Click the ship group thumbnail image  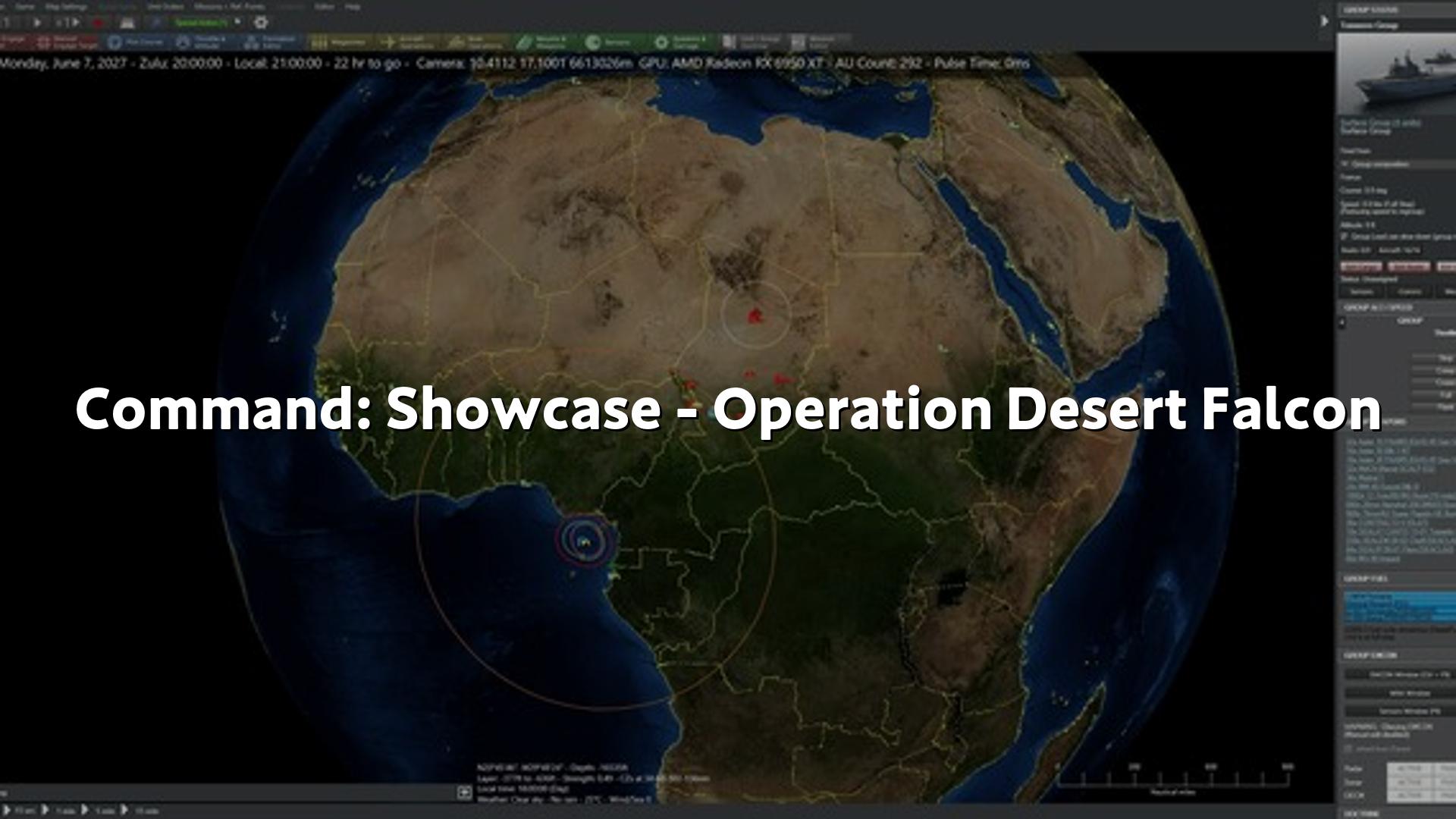tap(1396, 74)
